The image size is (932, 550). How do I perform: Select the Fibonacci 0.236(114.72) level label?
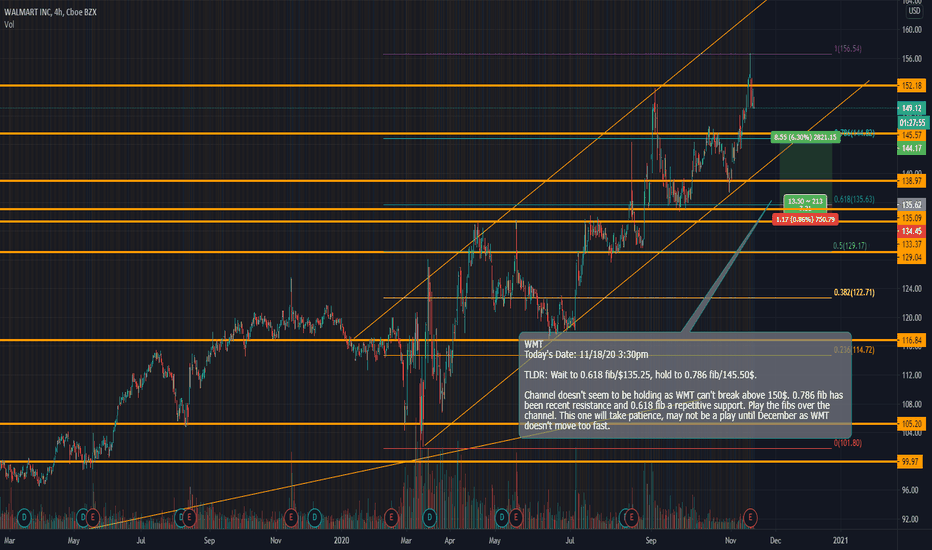(x=854, y=350)
